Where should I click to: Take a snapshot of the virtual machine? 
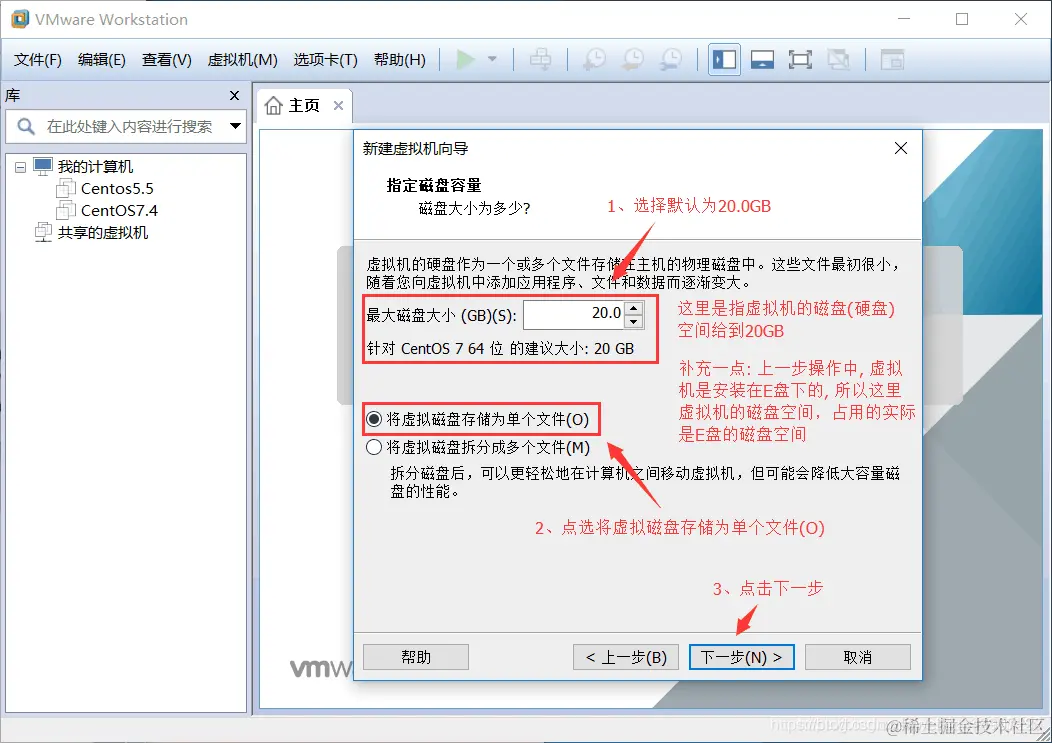pos(593,59)
